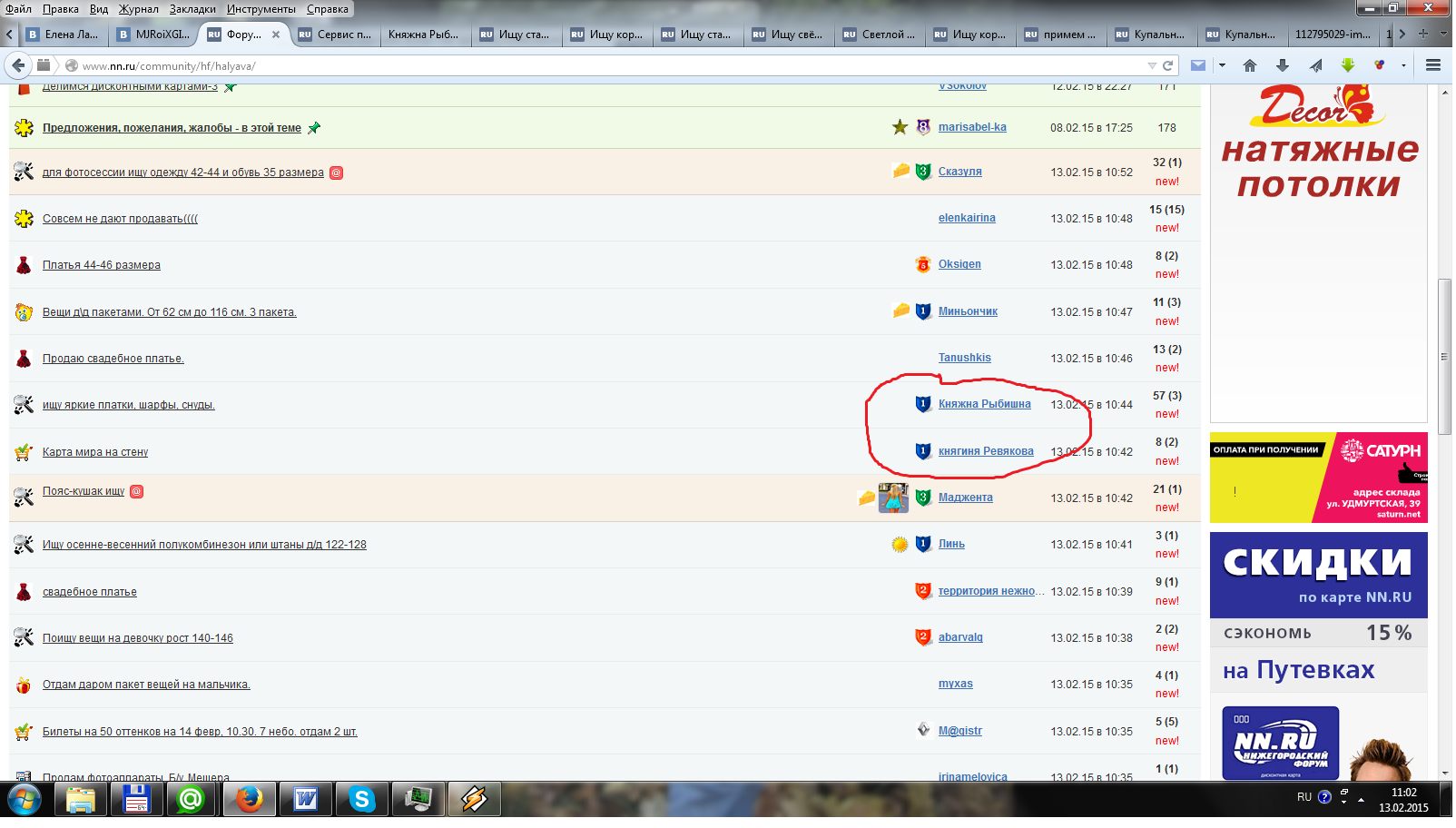Screen dimensions: 1456x828
Task: Click the @ icon after для фотосессии topic
Action: (x=336, y=172)
